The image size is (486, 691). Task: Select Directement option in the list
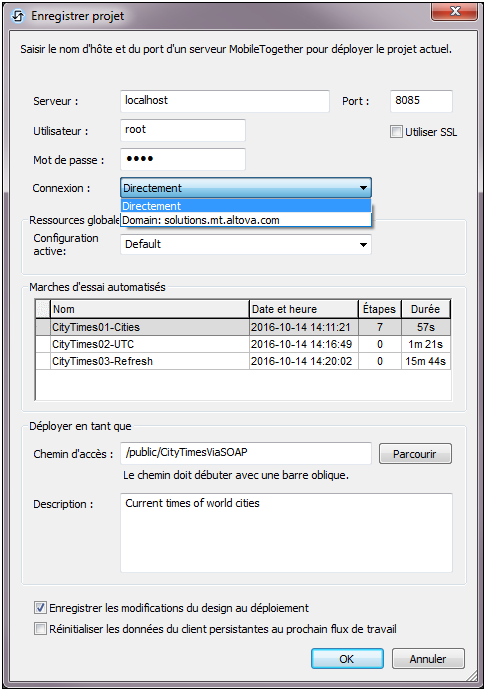(x=246, y=206)
